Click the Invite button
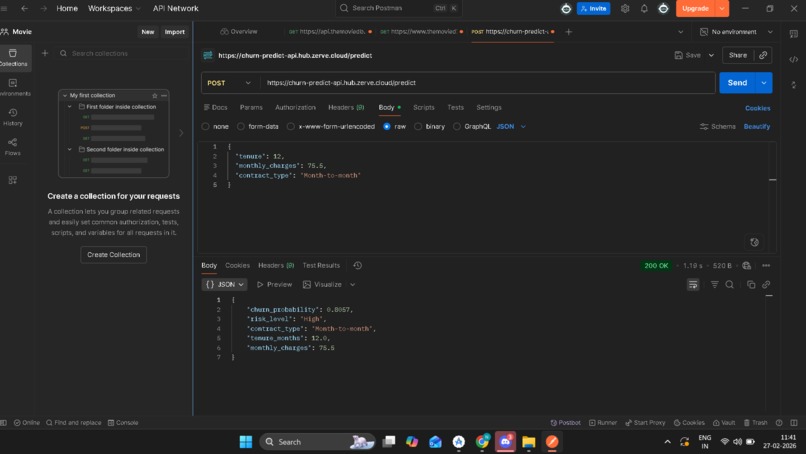The image size is (806, 454). click(594, 9)
